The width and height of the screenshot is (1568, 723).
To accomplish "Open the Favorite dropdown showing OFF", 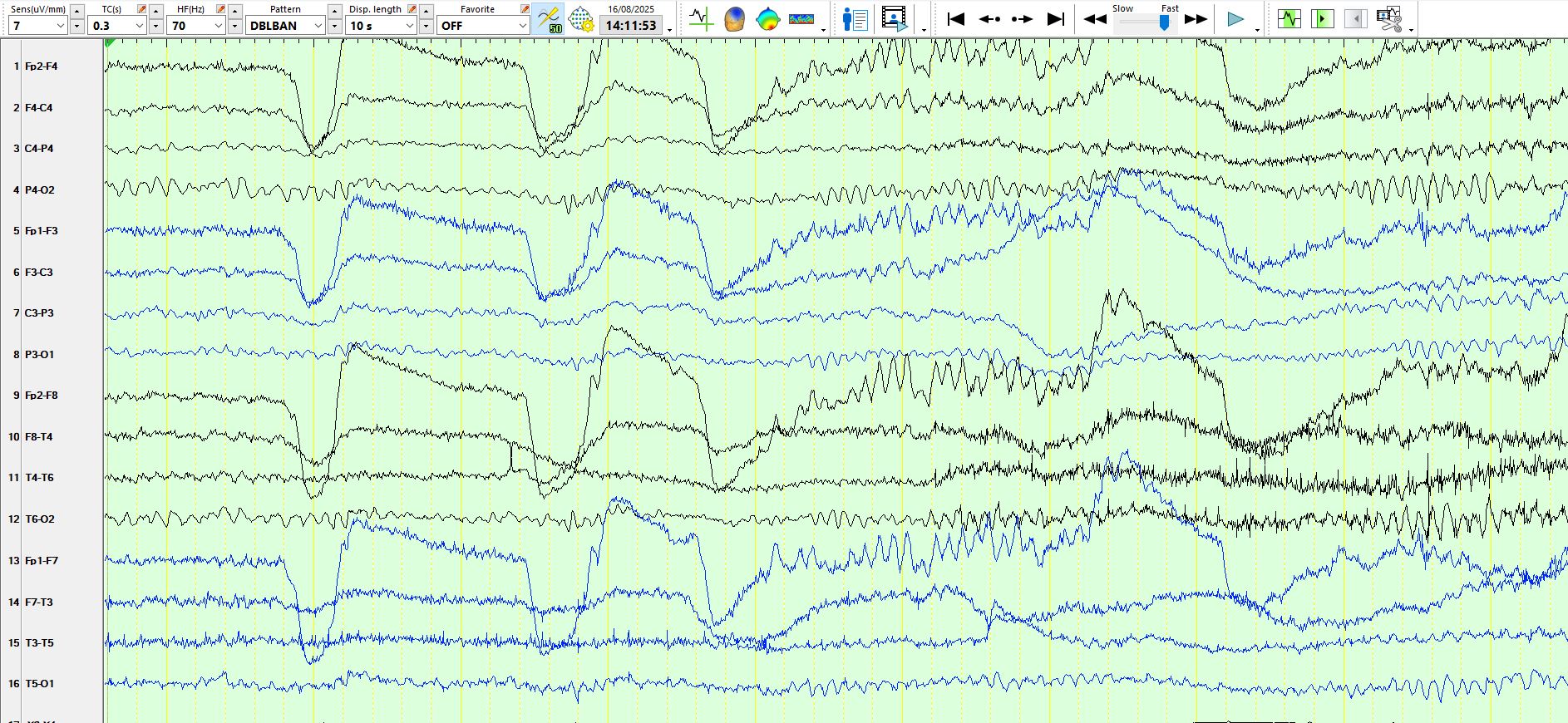I will tap(483, 26).
